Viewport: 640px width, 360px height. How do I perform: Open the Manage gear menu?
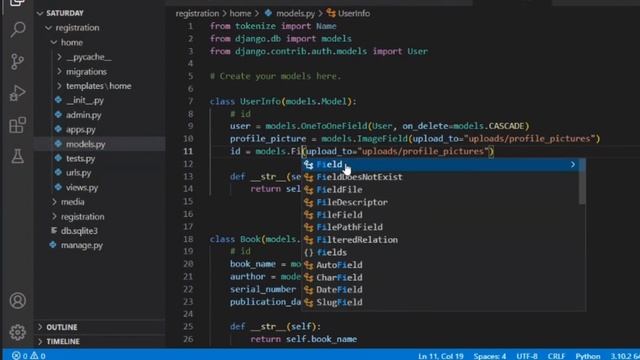point(18,332)
